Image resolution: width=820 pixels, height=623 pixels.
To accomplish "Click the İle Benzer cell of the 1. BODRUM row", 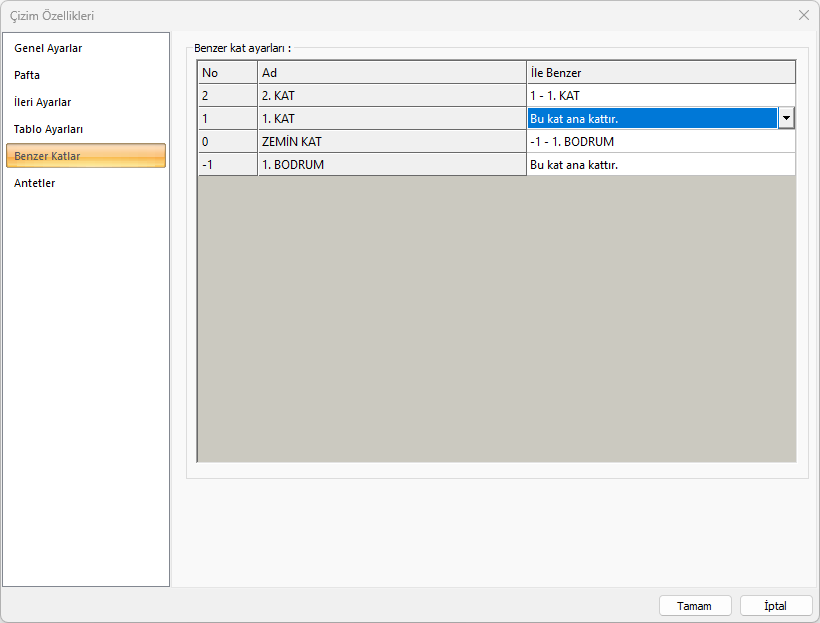I will 660,164.
